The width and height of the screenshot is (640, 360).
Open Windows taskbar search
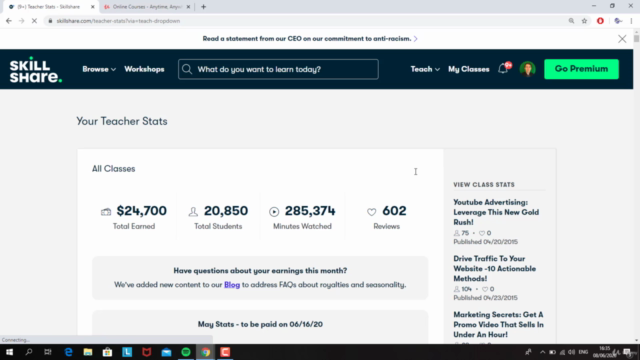click(29, 352)
